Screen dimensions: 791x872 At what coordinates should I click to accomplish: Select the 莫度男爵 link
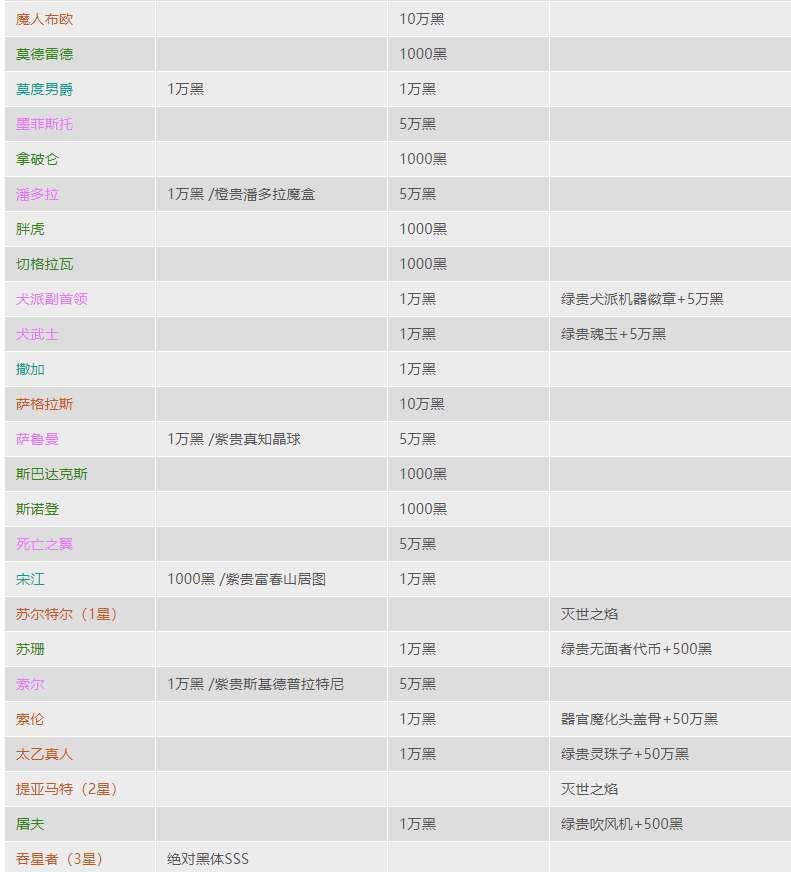point(45,89)
